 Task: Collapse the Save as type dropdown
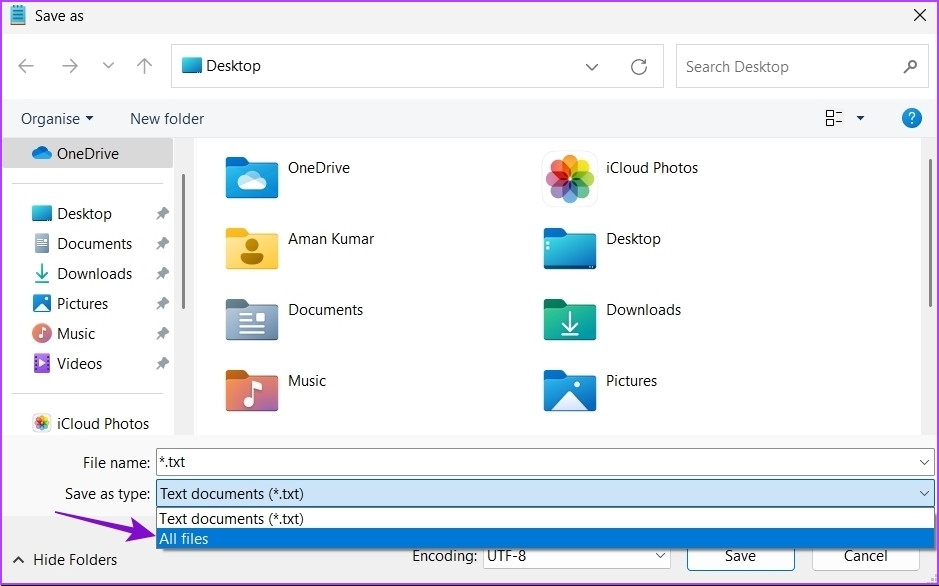pyautogui.click(x=924, y=493)
